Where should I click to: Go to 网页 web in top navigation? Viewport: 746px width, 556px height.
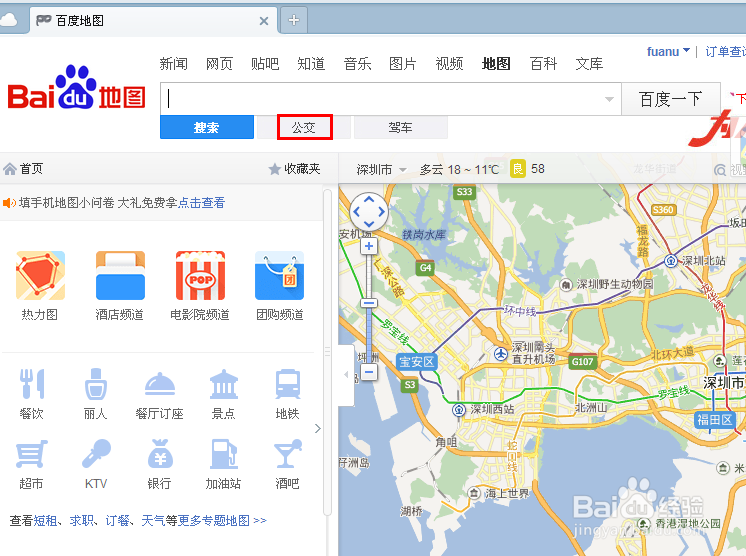pyautogui.click(x=219, y=64)
